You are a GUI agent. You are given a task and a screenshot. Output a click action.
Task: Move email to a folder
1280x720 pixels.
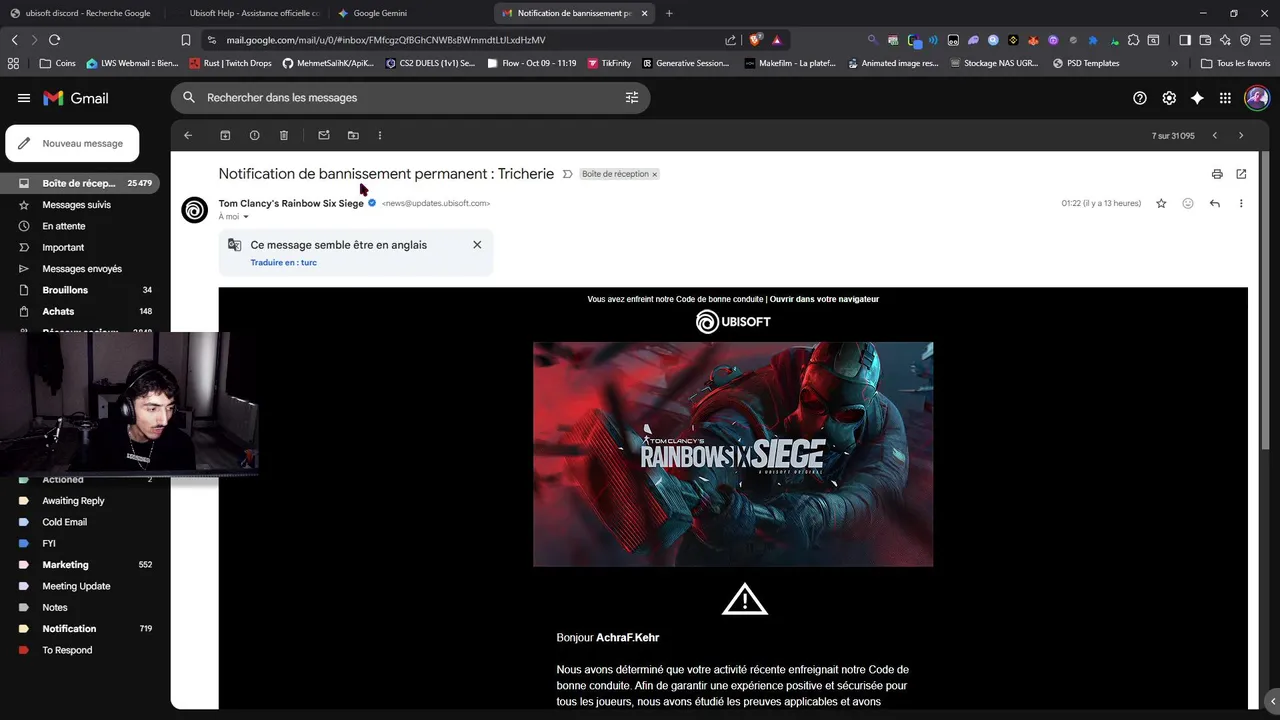click(353, 135)
